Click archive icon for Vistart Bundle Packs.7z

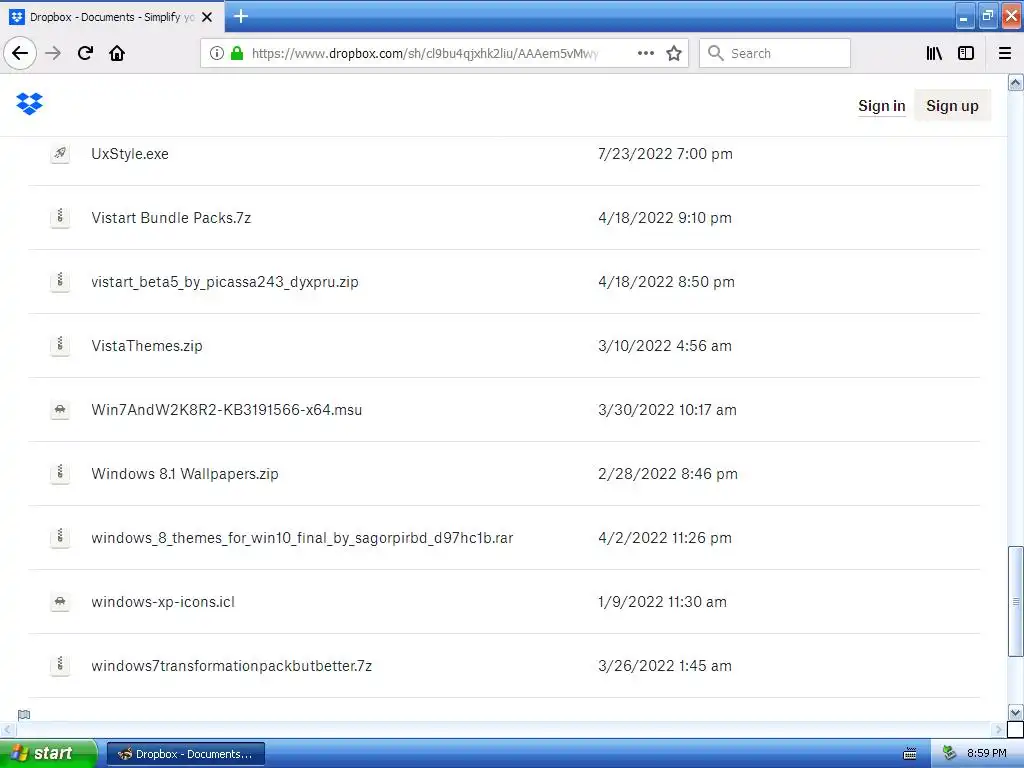point(60,217)
